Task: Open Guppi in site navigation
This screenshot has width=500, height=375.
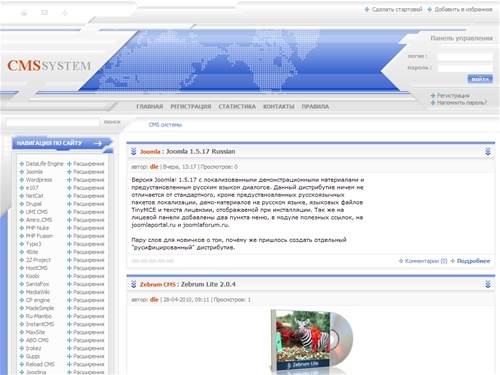Action: click(x=33, y=356)
